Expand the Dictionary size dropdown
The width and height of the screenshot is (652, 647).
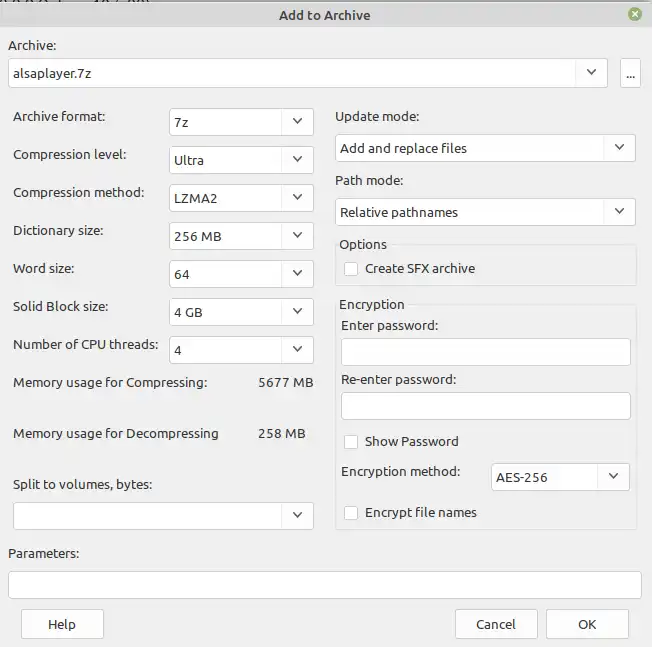pos(297,236)
